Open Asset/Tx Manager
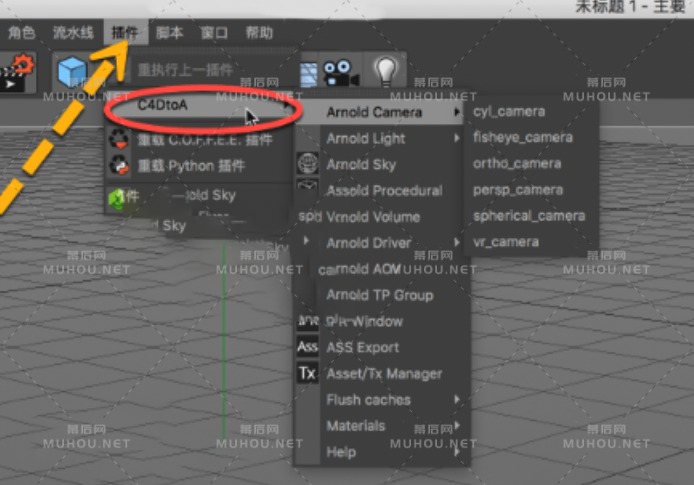The width and height of the screenshot is (694, 485). (383, 374)
